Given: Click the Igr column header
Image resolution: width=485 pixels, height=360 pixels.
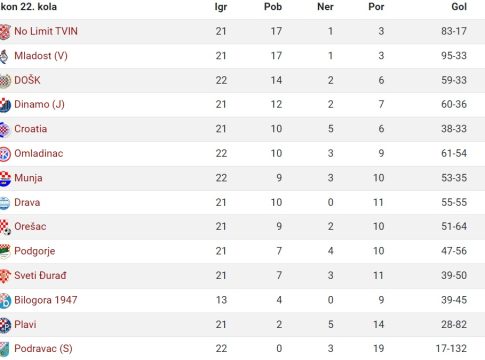Looking at the screenshot, I should [221, 7].
